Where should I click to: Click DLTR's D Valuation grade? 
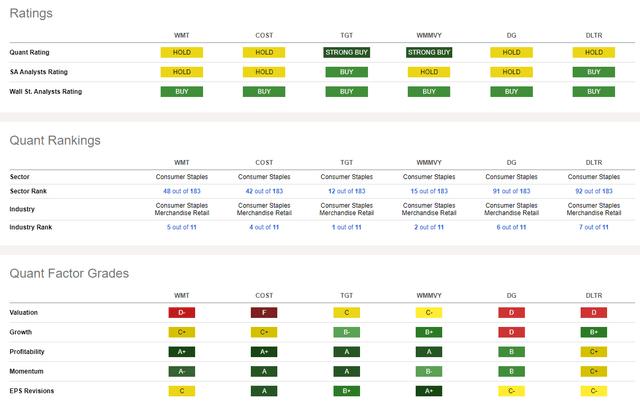(594, 313)
